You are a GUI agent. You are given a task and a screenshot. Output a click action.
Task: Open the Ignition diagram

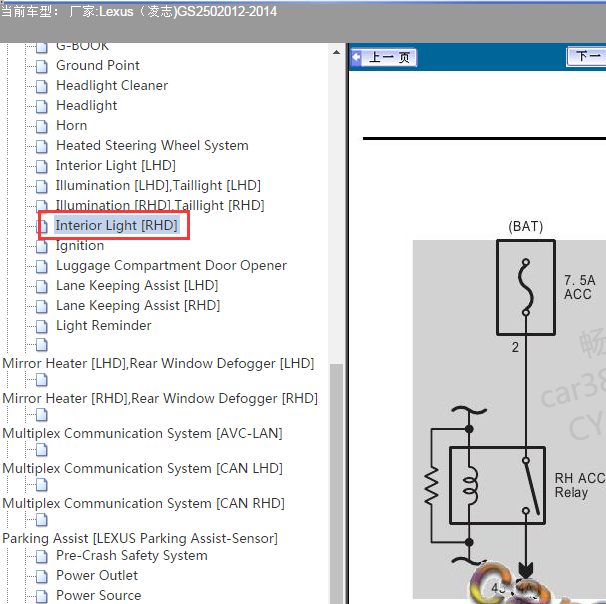click(x=80, y=245)
